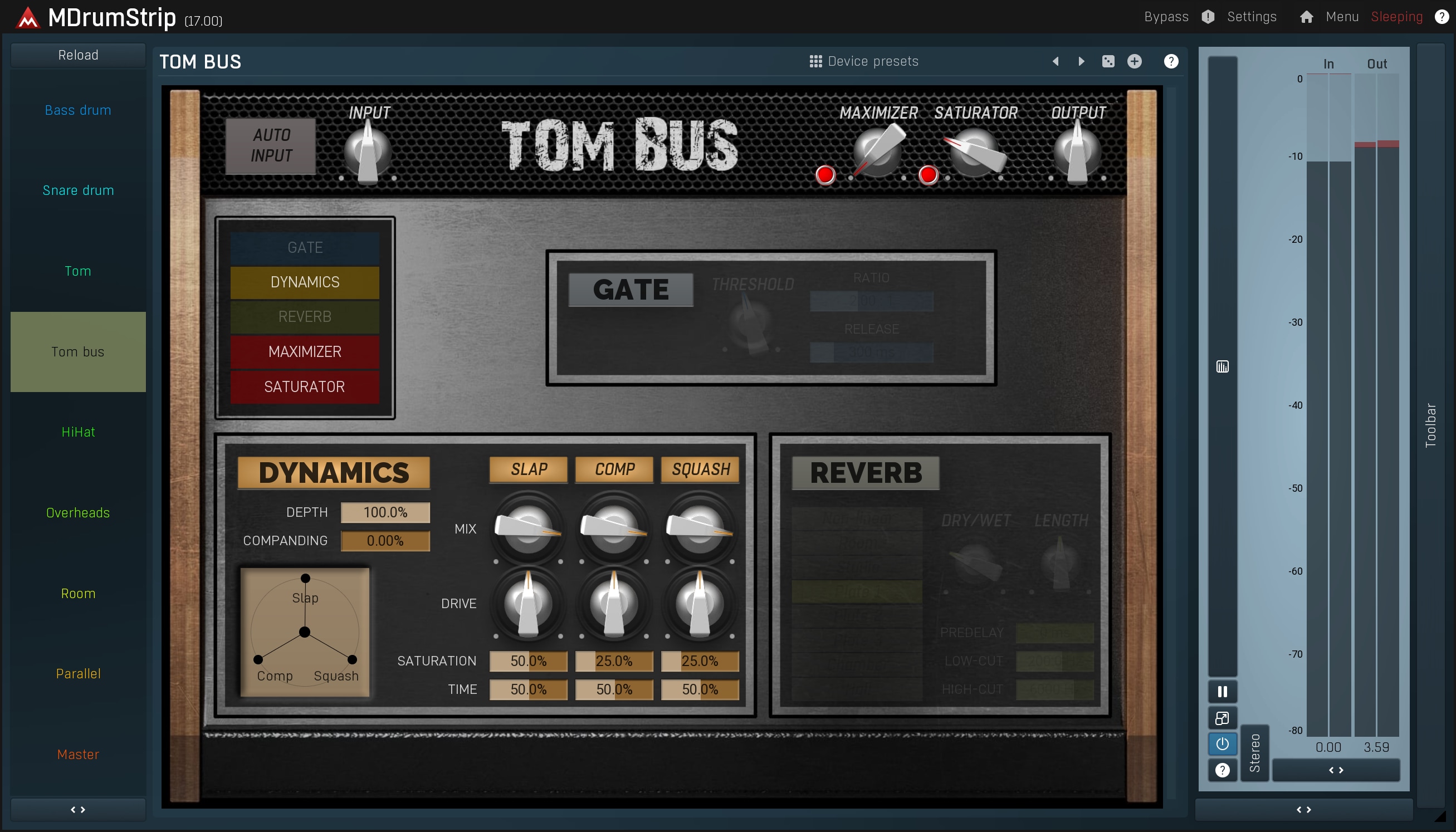Pause the level meter
Screen dimensions: 1456x832
1222,692
